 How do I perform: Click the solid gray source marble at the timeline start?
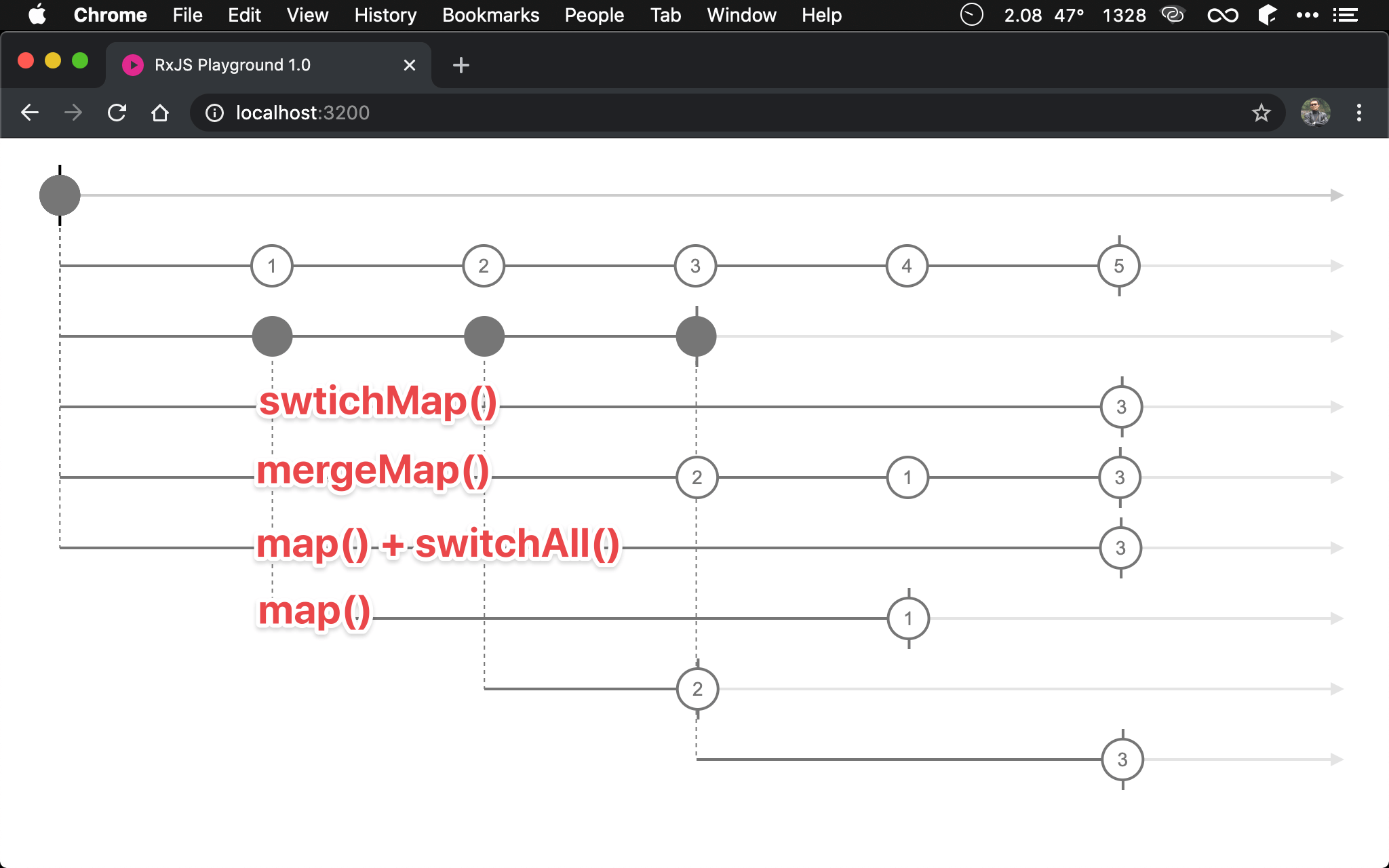coord(60,195)
